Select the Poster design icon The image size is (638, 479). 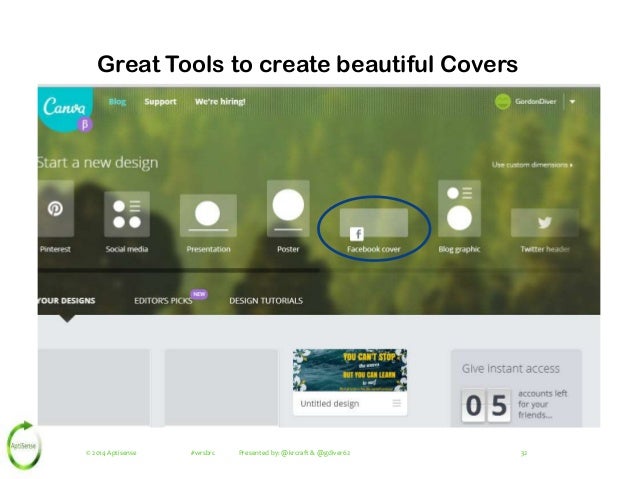click(288, 208)
